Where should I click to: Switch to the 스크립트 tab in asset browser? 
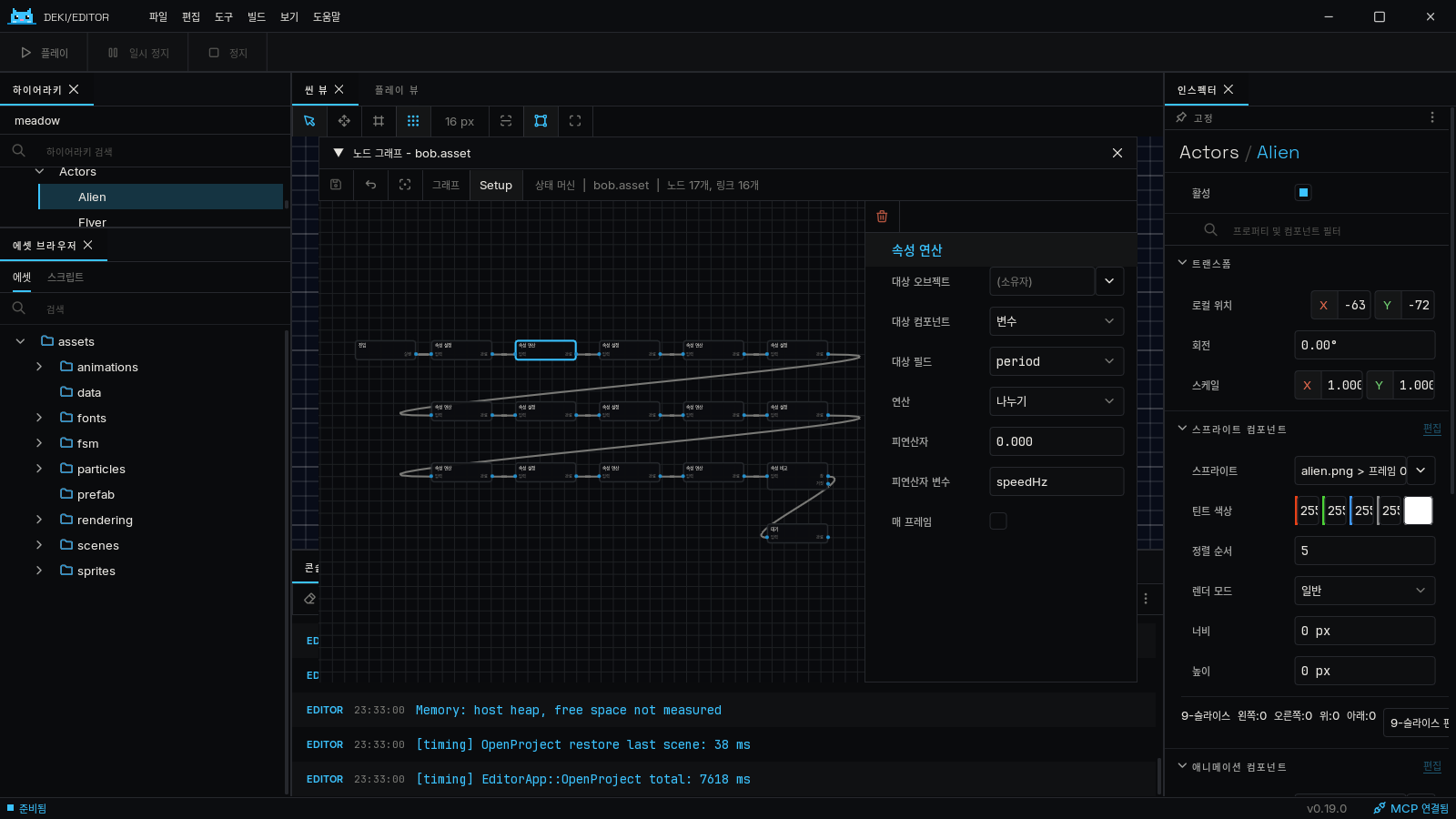[66, 278]
